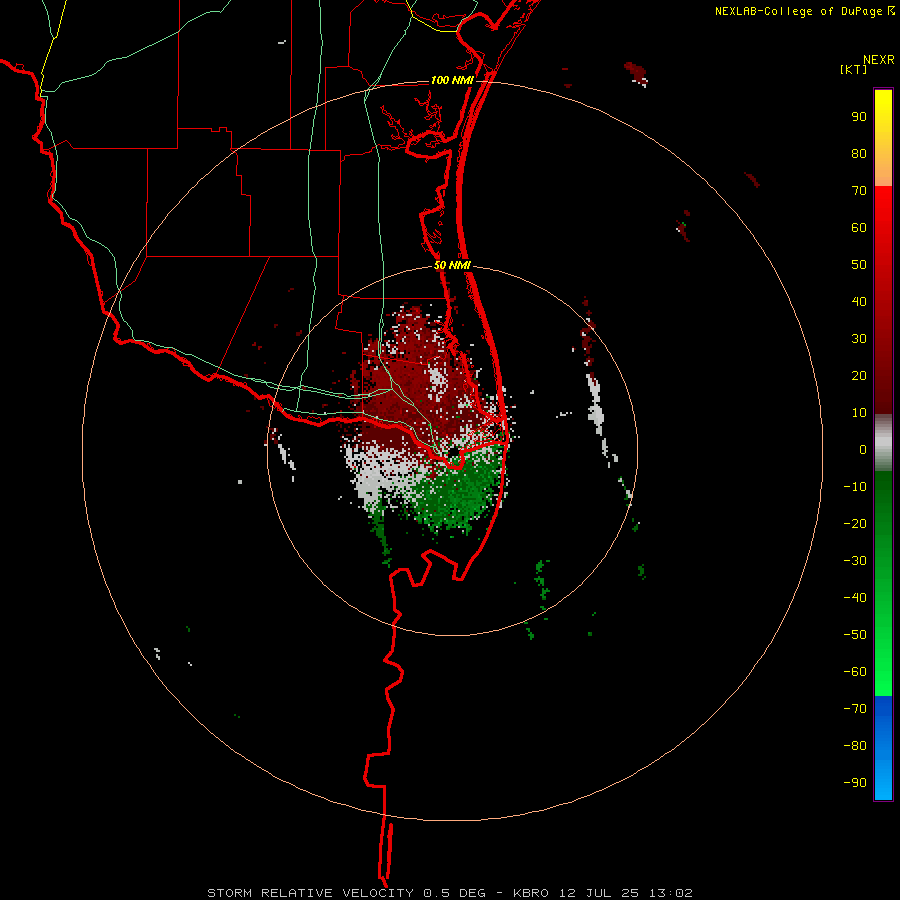Click the '50 NMI' range ring label
The width and height of the screenshot is (900, 900).
click(x=452, y=265)
